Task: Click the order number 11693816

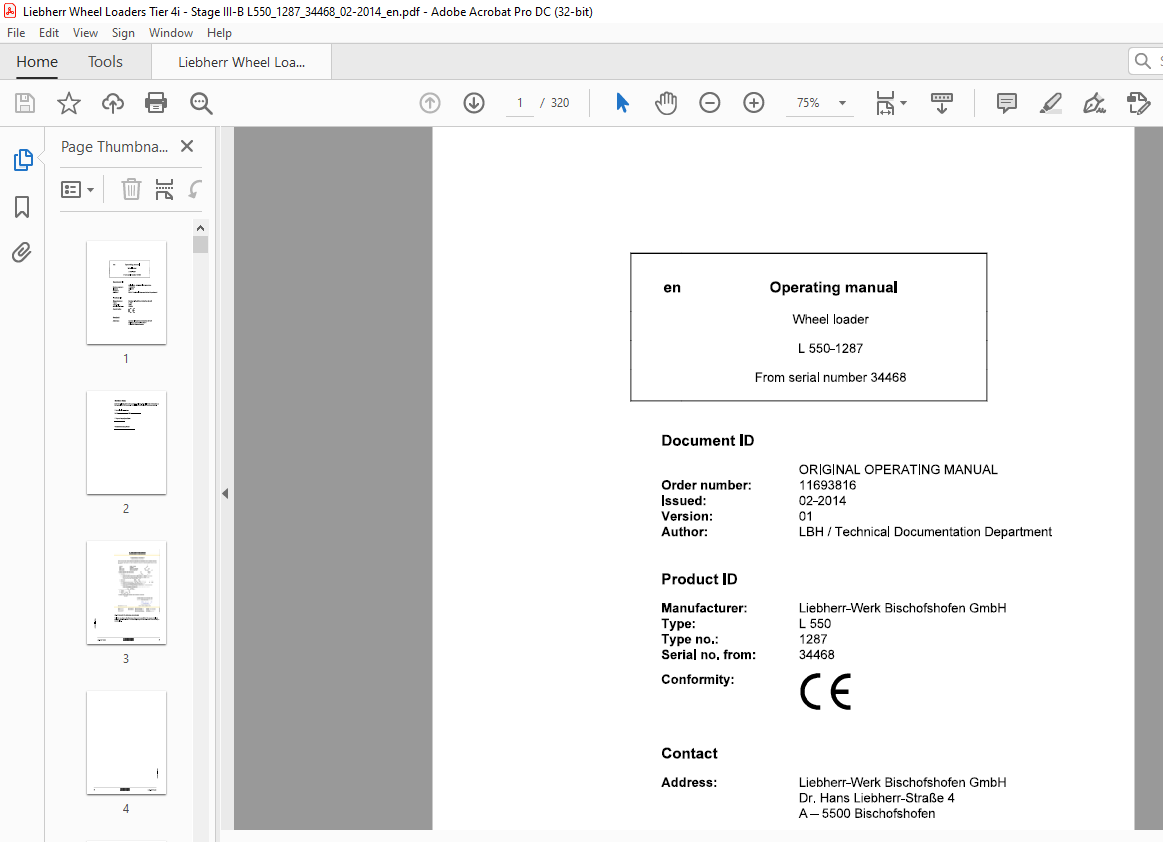Action: click(827, 485)
